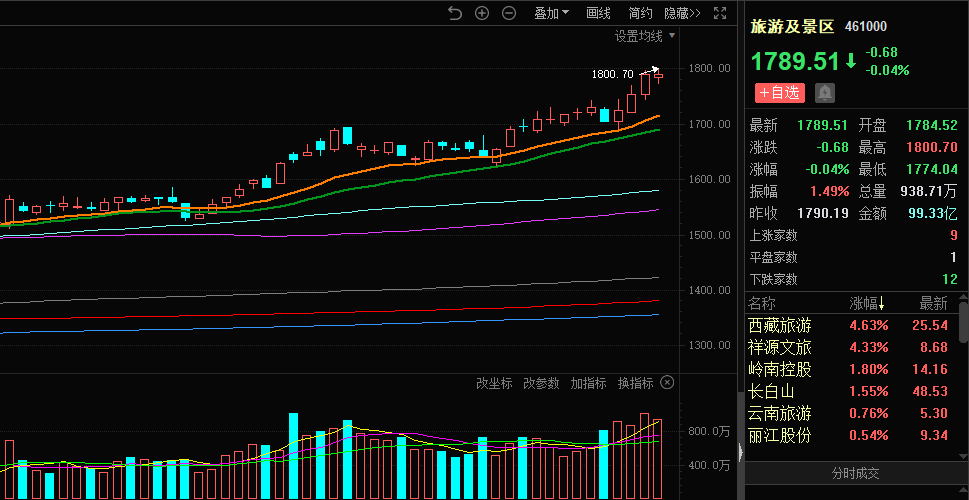This screenshot has width=969, height=500.
Task: Click 加指标 to add an indicator
Action: pos(588,383)
